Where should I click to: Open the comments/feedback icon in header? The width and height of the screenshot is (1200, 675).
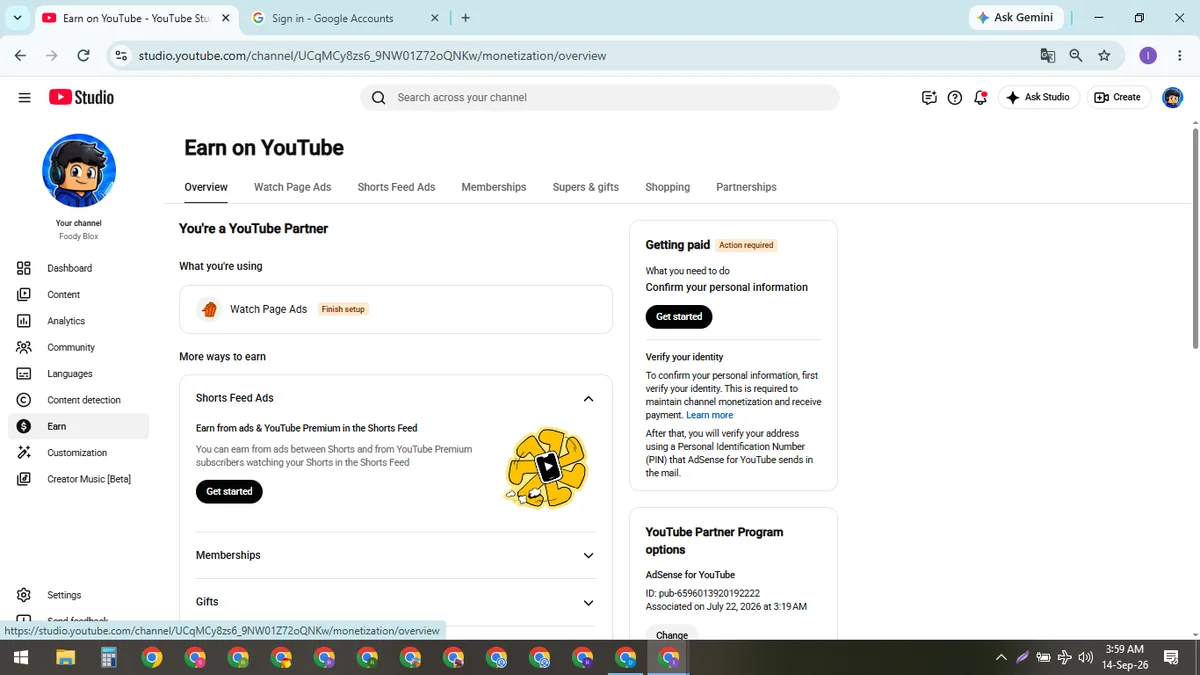pyautogui.click(x=929, y=97)
